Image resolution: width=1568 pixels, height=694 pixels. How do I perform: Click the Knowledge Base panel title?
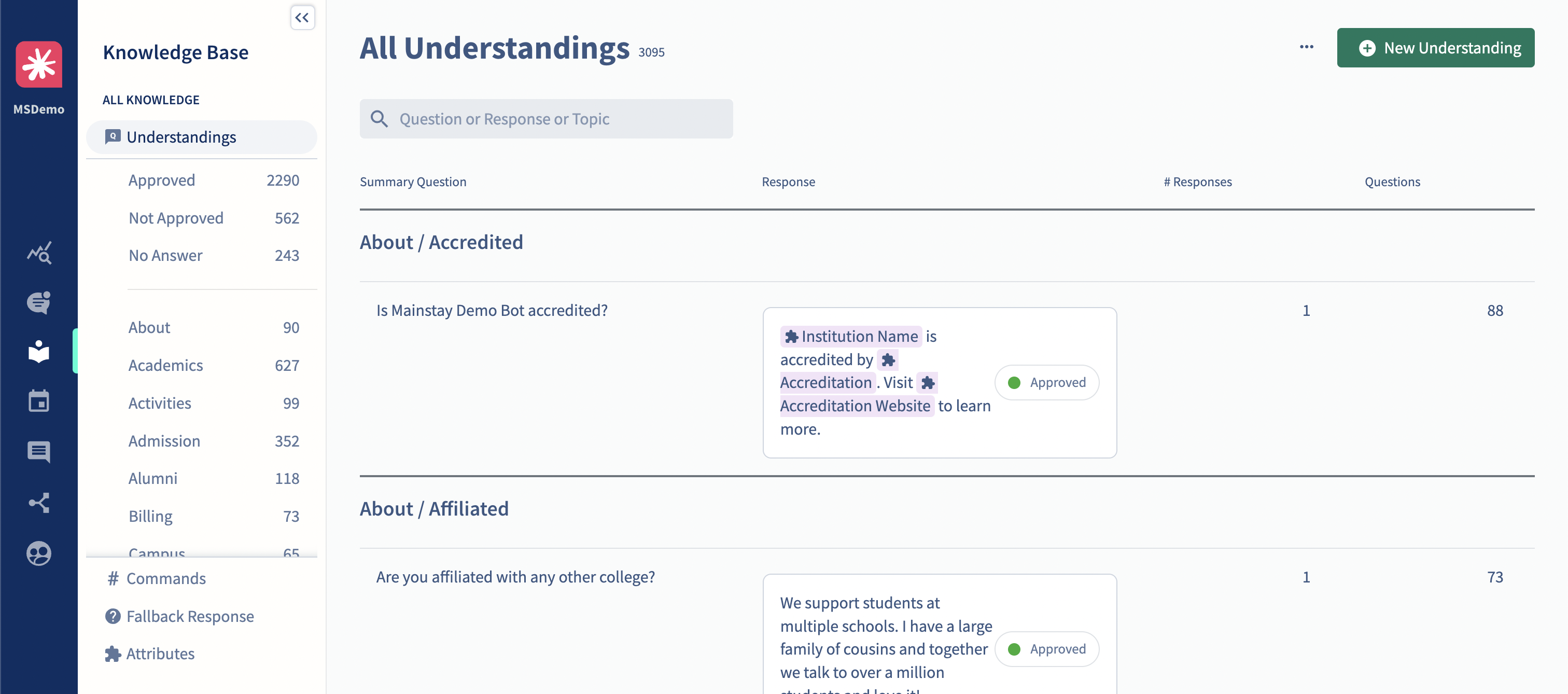[x=175, y=52]
